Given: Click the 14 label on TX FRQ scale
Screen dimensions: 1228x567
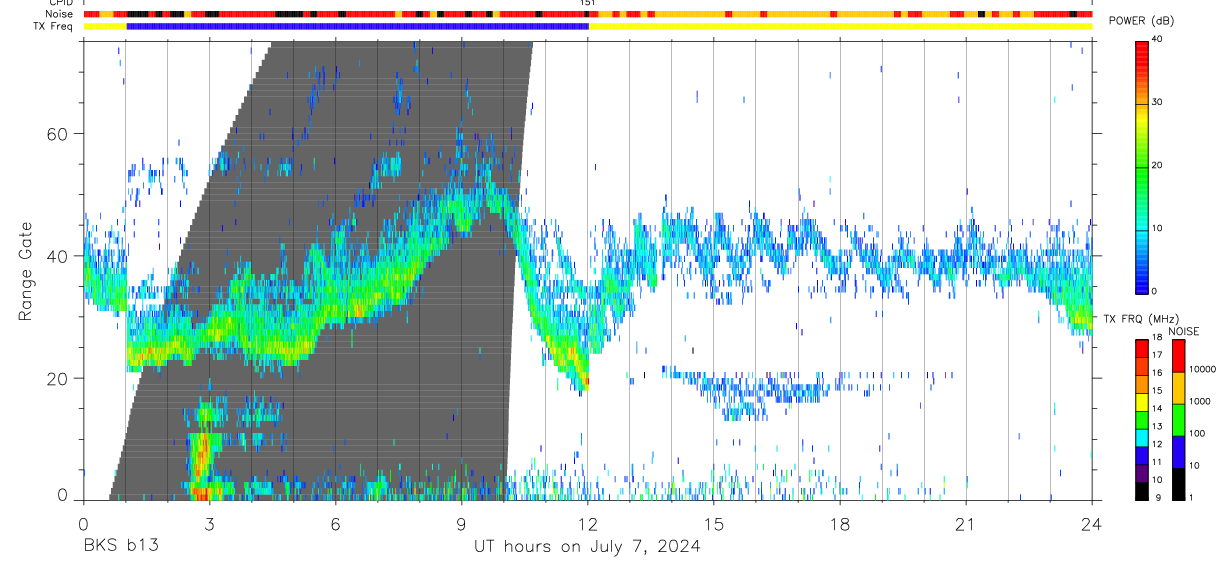Looking at the screenshot, I should pyautogui.click(x=1158, y=409).
